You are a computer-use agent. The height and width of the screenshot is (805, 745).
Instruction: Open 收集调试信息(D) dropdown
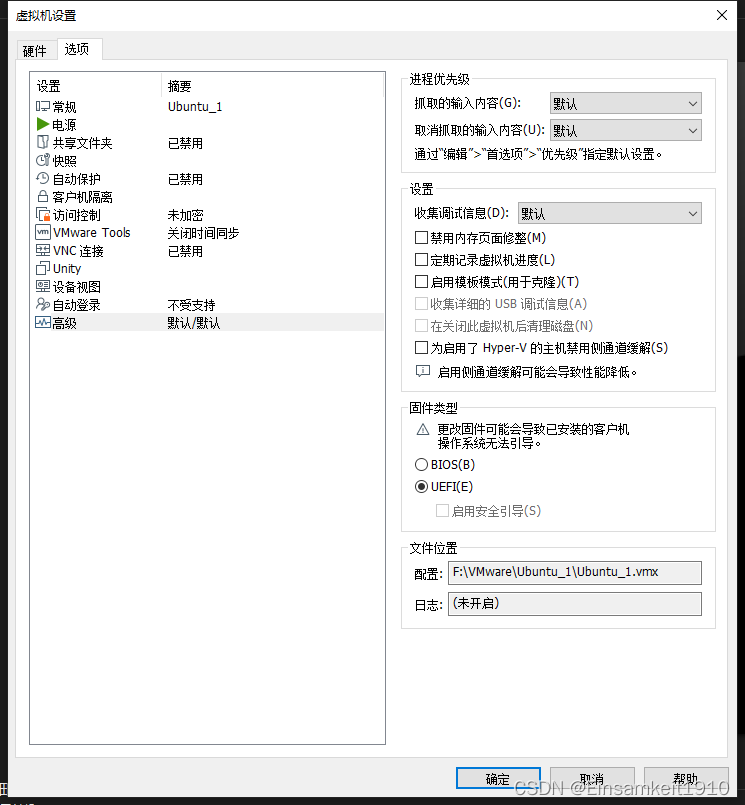(x=609, y=213)
